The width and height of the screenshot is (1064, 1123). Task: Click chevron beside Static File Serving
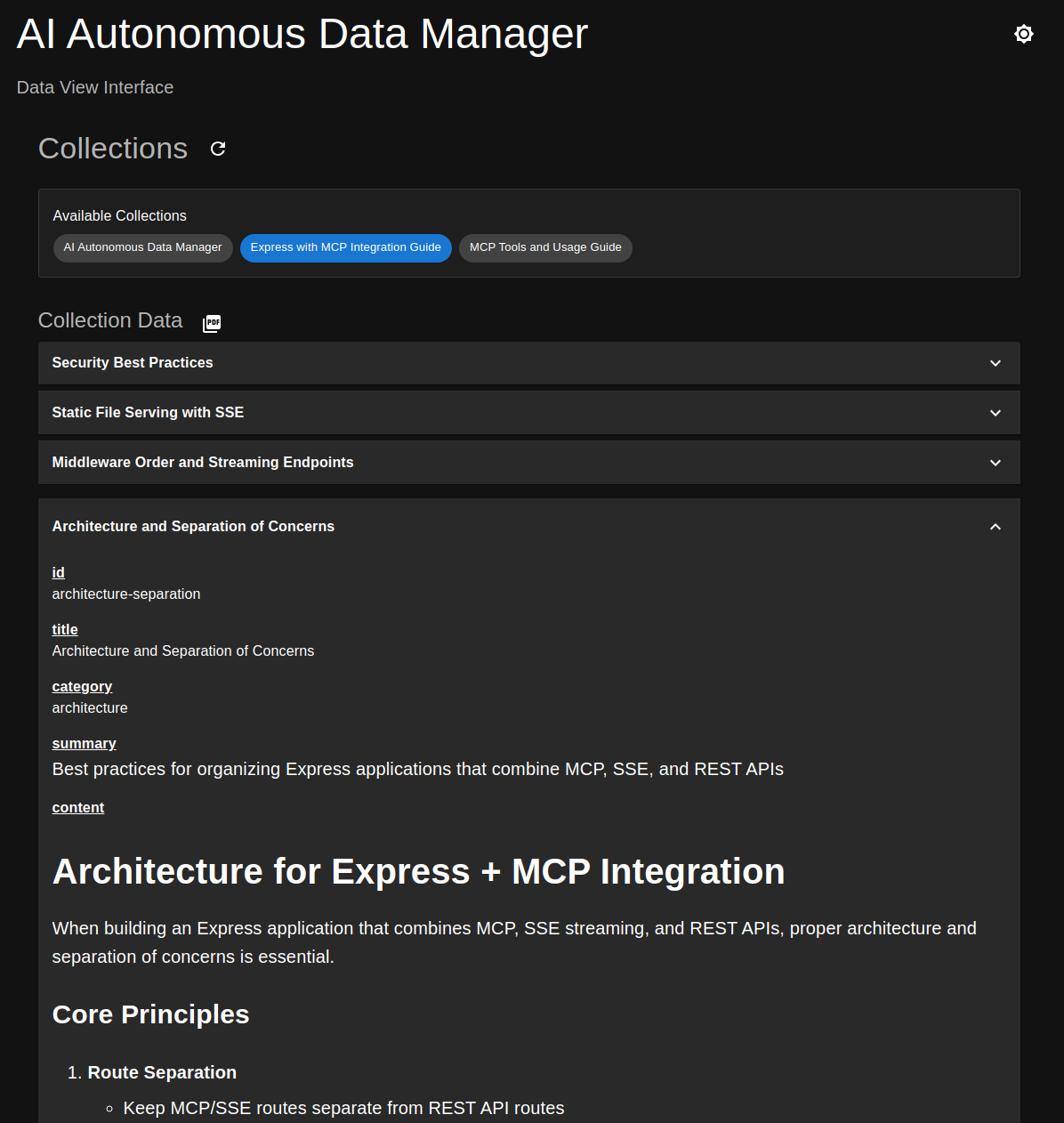pos(995,413)
